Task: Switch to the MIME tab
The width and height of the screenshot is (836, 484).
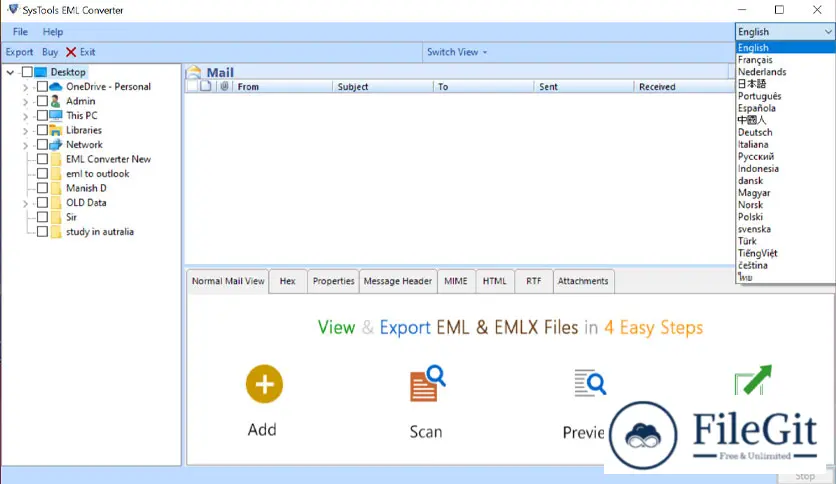Action: [x=456, y=281]
